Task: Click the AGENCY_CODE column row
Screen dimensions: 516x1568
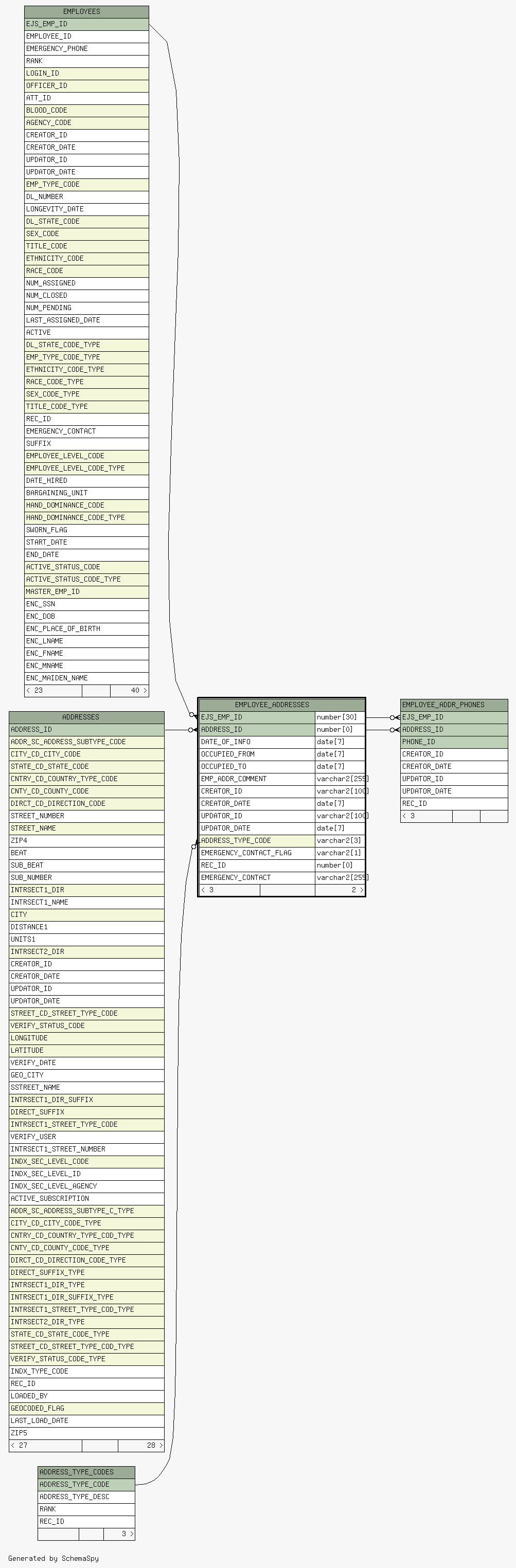Action: click(x=86, y=123)
